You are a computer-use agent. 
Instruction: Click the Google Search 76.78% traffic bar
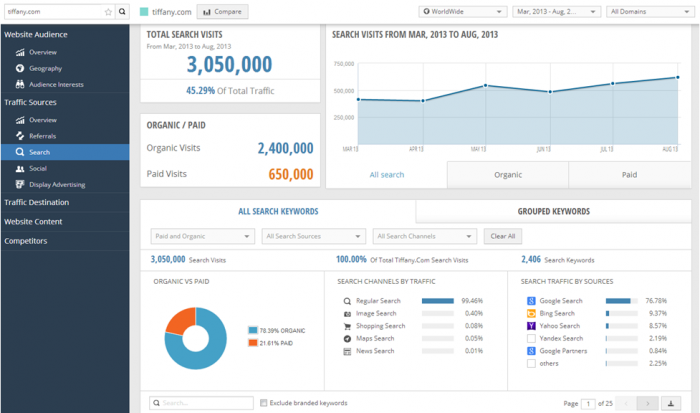[x=621, y=301]
